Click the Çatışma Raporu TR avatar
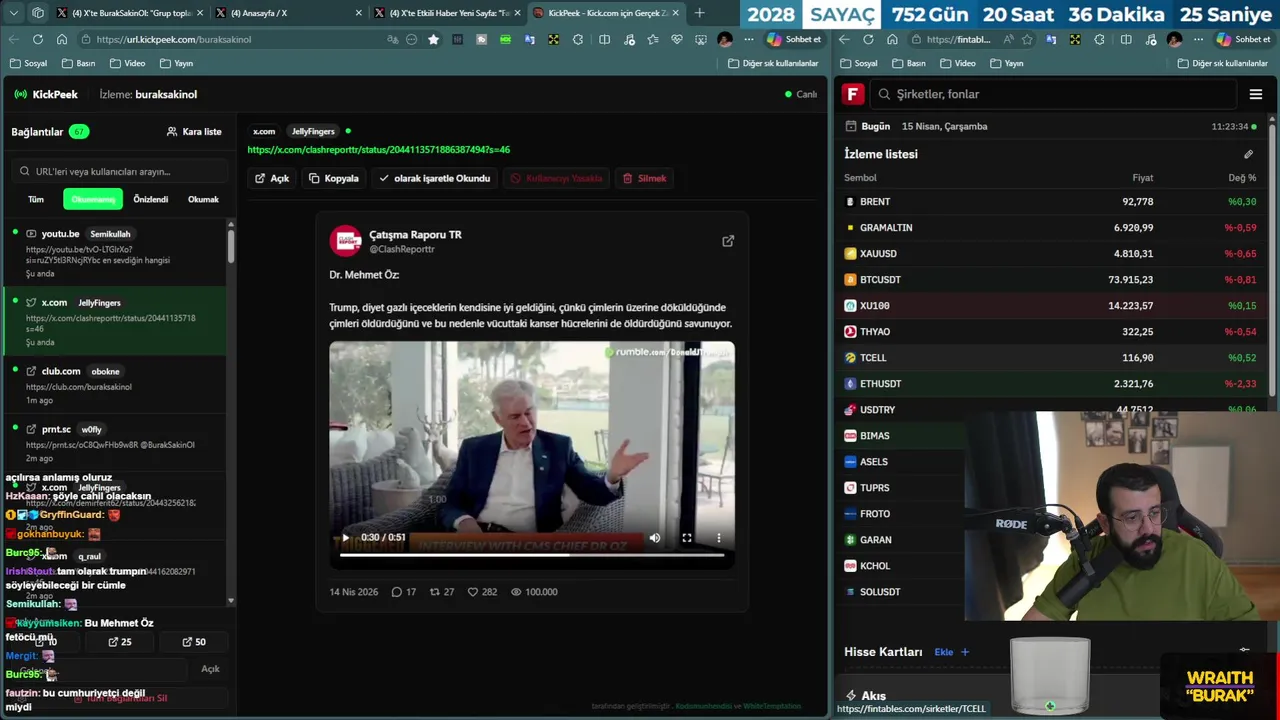Viewport: 1280px width, 720px height. click(x=346, y=241)
